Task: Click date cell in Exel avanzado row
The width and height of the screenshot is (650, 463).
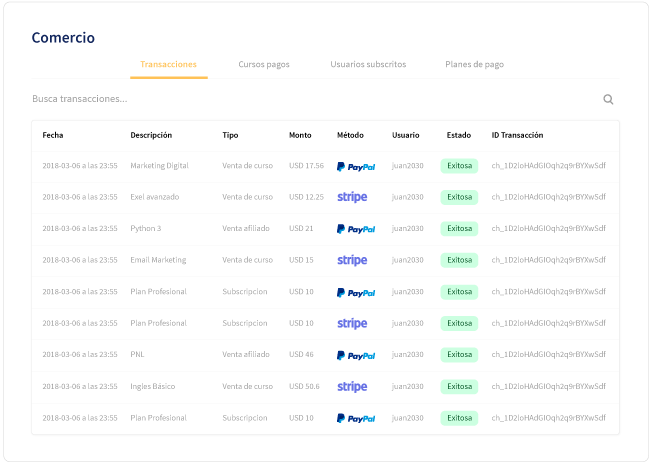Action: click(80, 197)
